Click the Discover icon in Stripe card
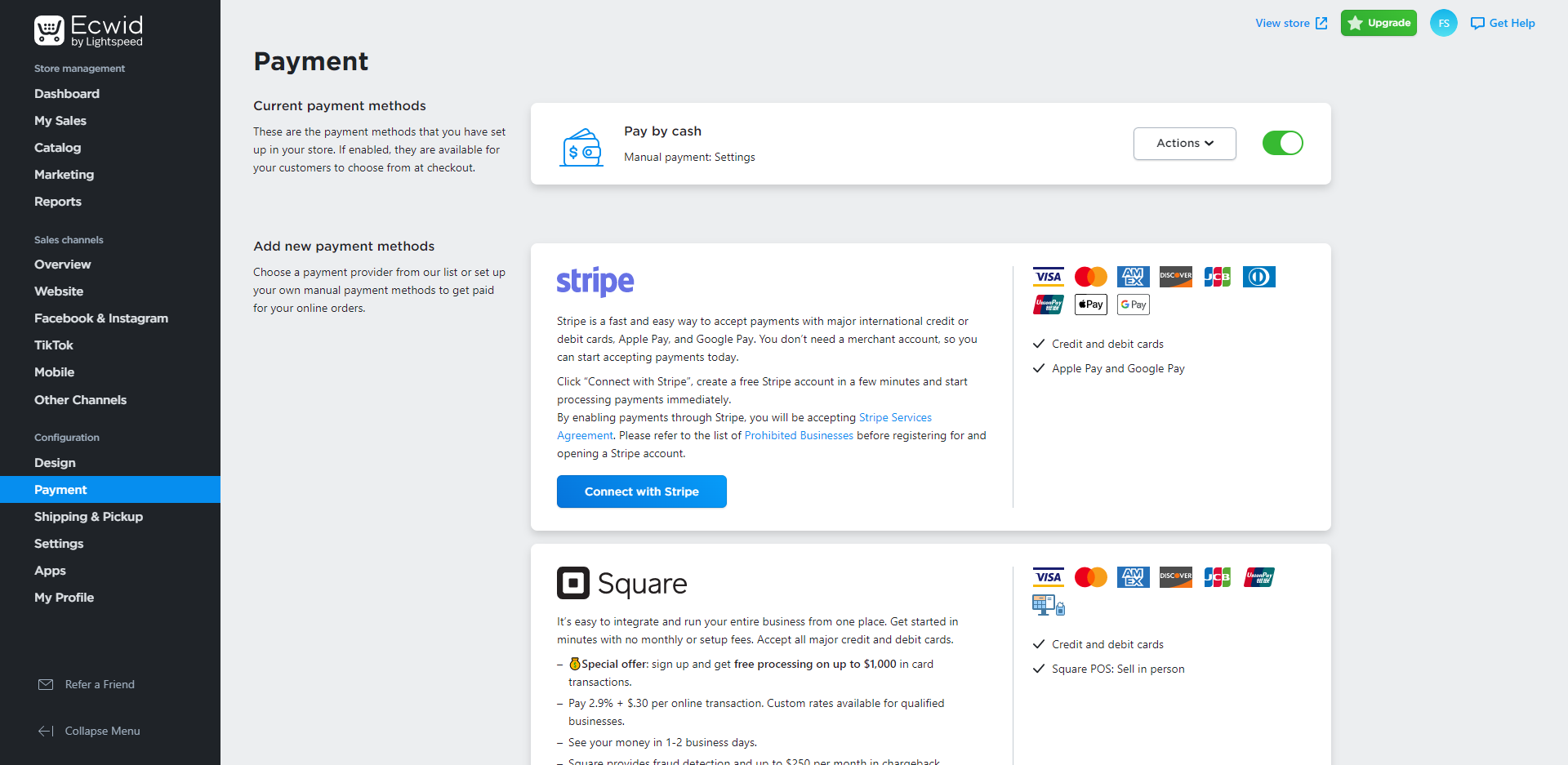Viewport: 1568px width, 765px height. [x=1176, y=277]
